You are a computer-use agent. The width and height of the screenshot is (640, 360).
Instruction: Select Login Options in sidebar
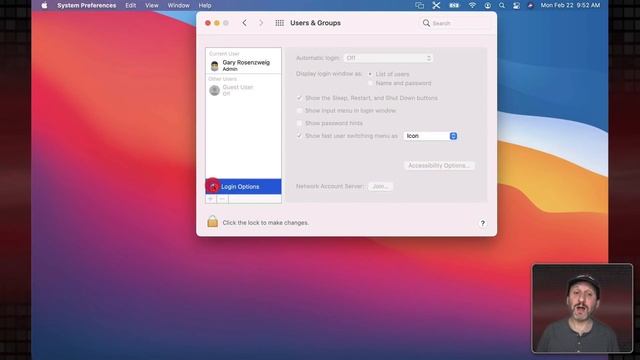pos(243,187)
